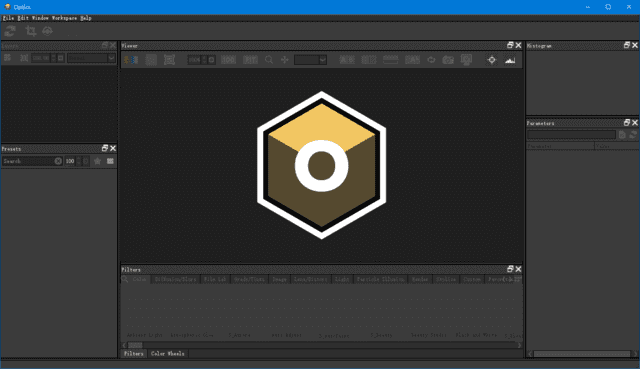The height and width of the screenshot is (369, 640).
Task: Toggle the A/B side-by-side comparison icon
Action: pos(347,60)
